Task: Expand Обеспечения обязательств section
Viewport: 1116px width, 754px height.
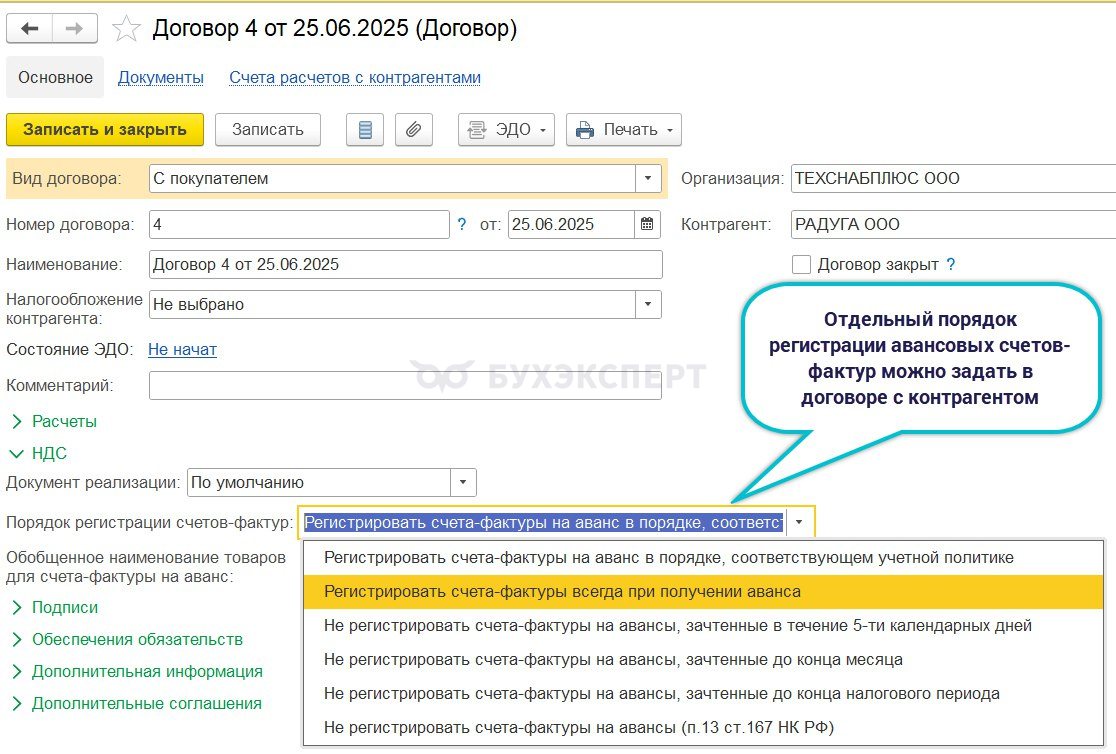Action: pyautogui.click(x=127, y=639)
